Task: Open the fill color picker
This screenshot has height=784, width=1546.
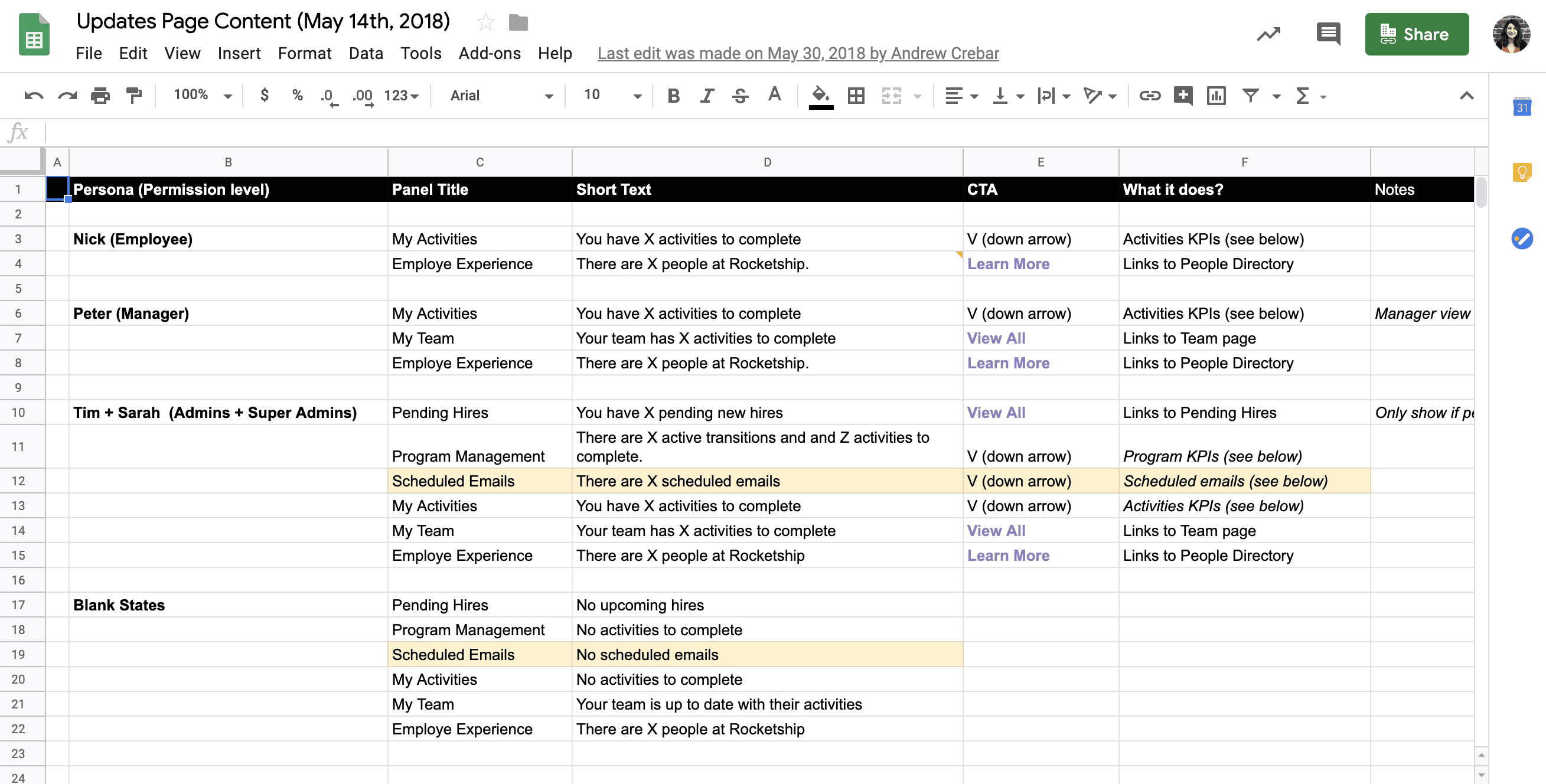Action: [x=821, y=96]
